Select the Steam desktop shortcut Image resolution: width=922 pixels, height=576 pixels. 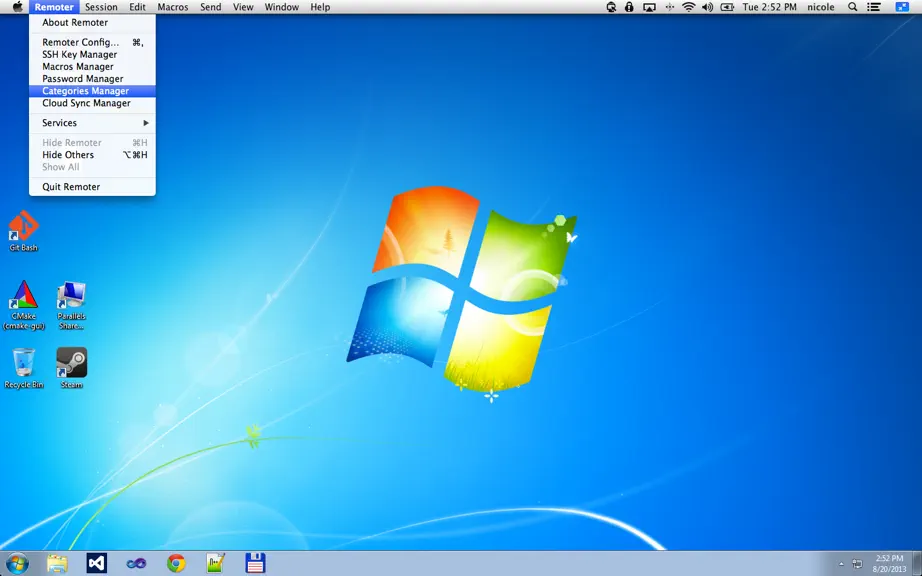coord(72,368)
